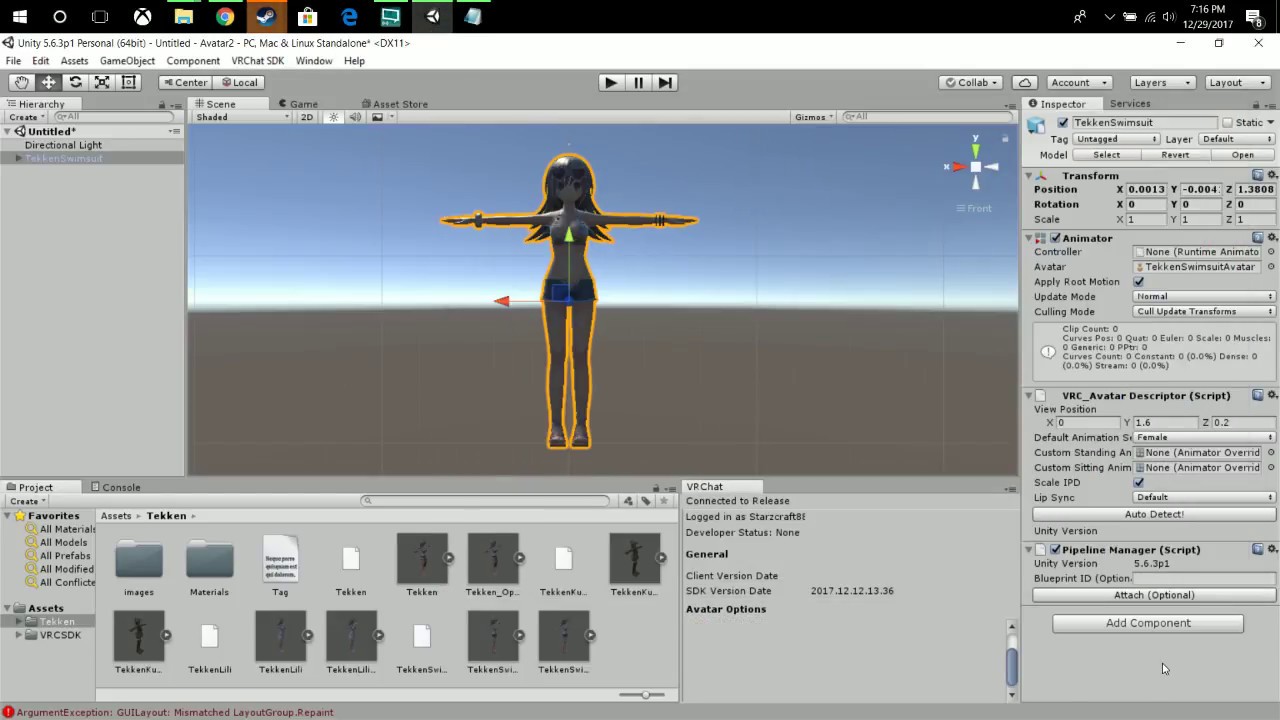
Task: Select the VRCSDK folder in Assets
Action: pos(60,635)
